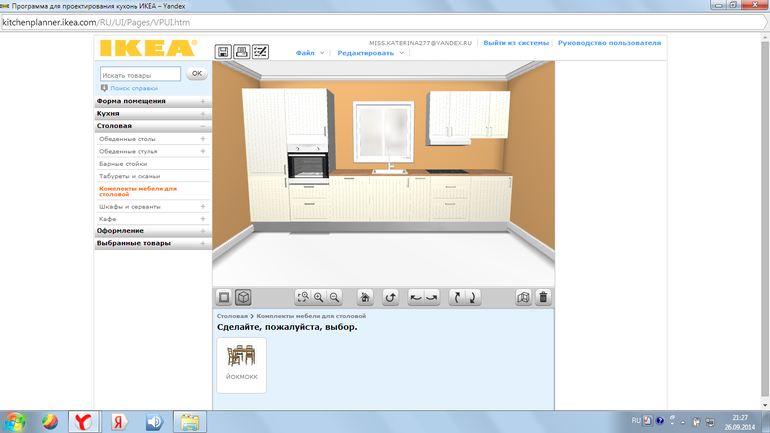This screenshot has width=770, height=433.
Task: Select Барные стойки in sidebar
Action: [123, 164]
